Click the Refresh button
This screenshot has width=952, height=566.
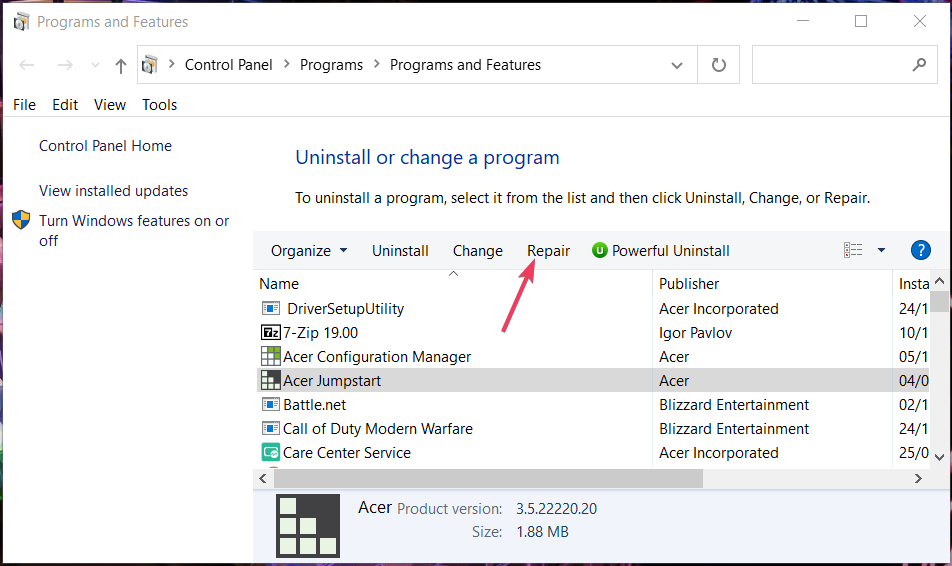719,64
